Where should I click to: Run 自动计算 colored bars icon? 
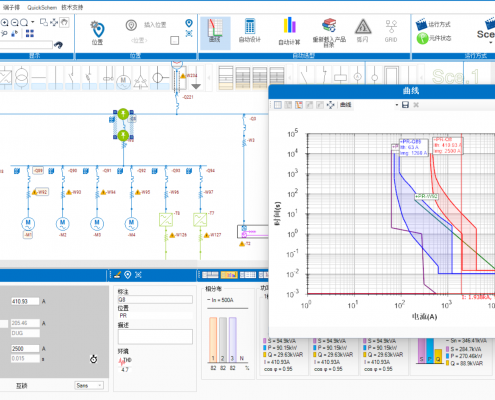289,31
